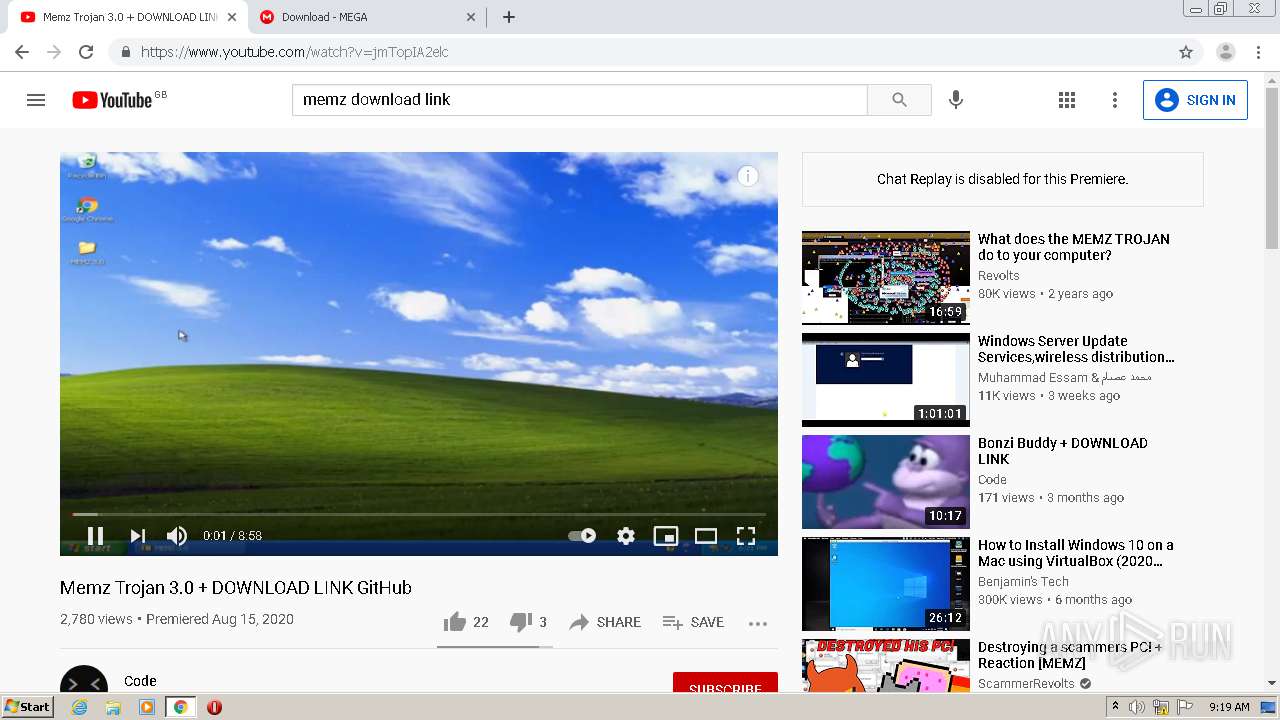Click Chat Replay disabled notice
Screen dimensions: 1280x720
pyautogui.click(x=1002, y=179)
